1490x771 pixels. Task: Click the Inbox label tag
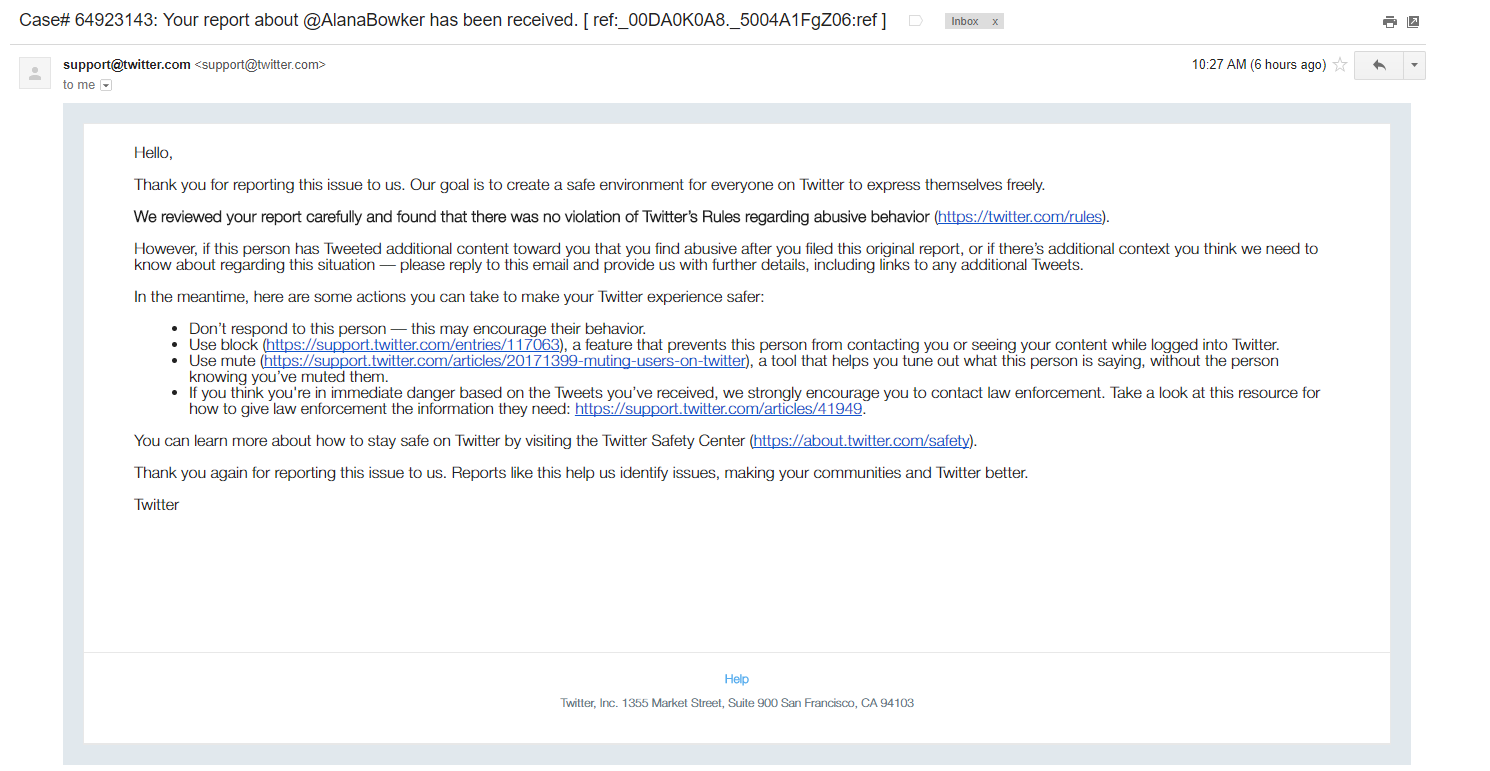(965, 21)
